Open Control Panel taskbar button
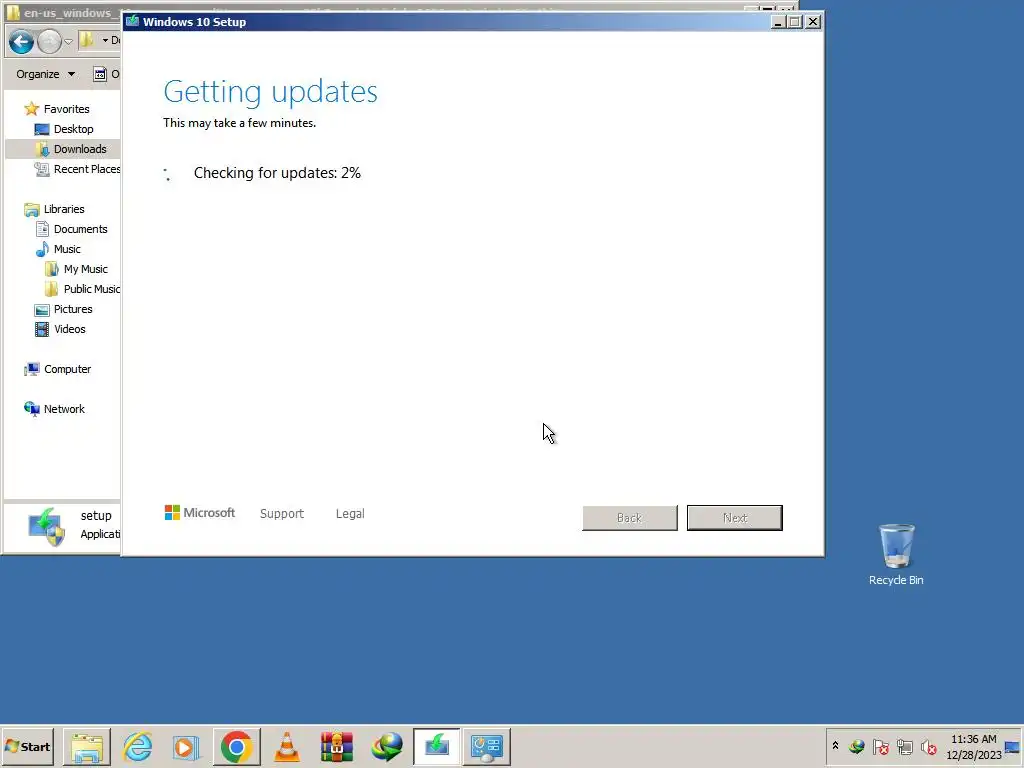Image resolution: width=1024 pixels, height=768 pixels. [487, 747]
